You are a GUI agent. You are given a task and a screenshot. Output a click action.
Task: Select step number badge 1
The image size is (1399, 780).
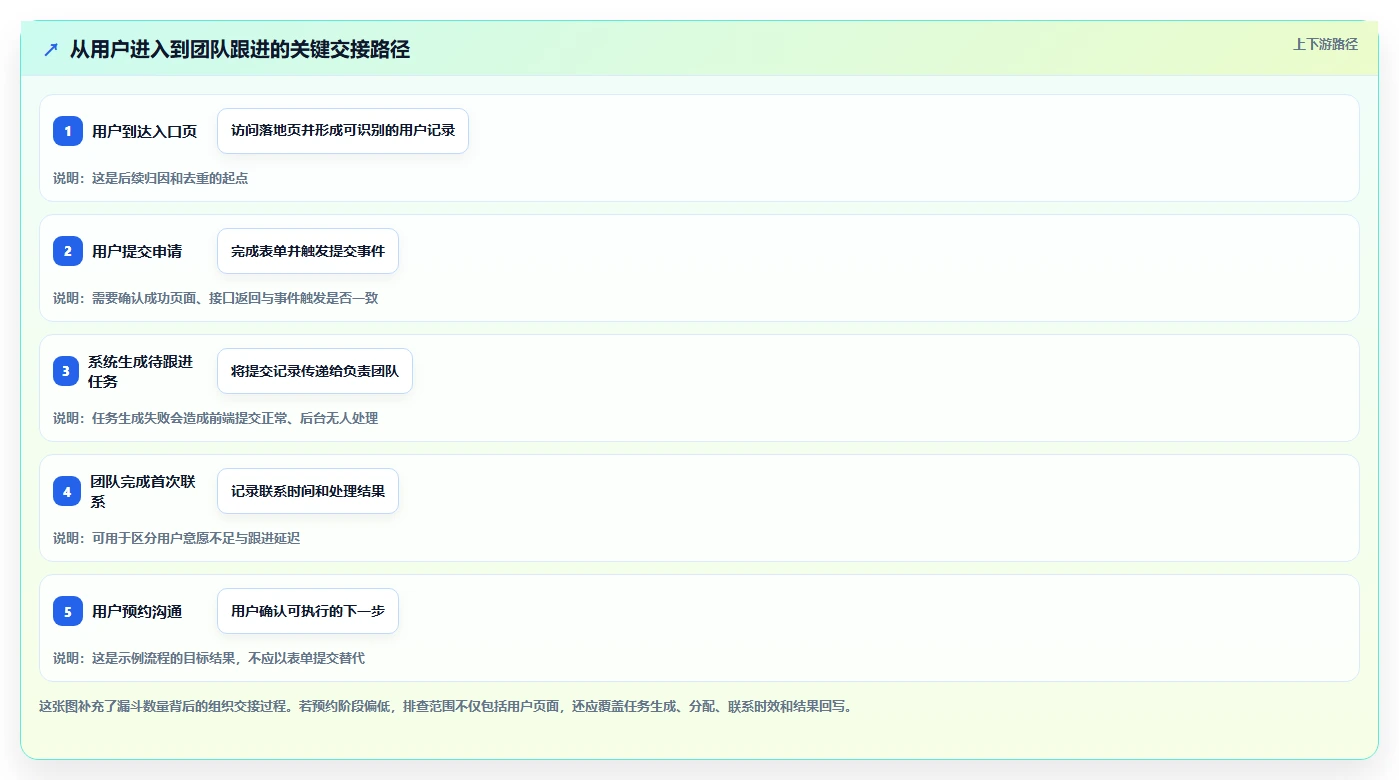tap(68, 131)
